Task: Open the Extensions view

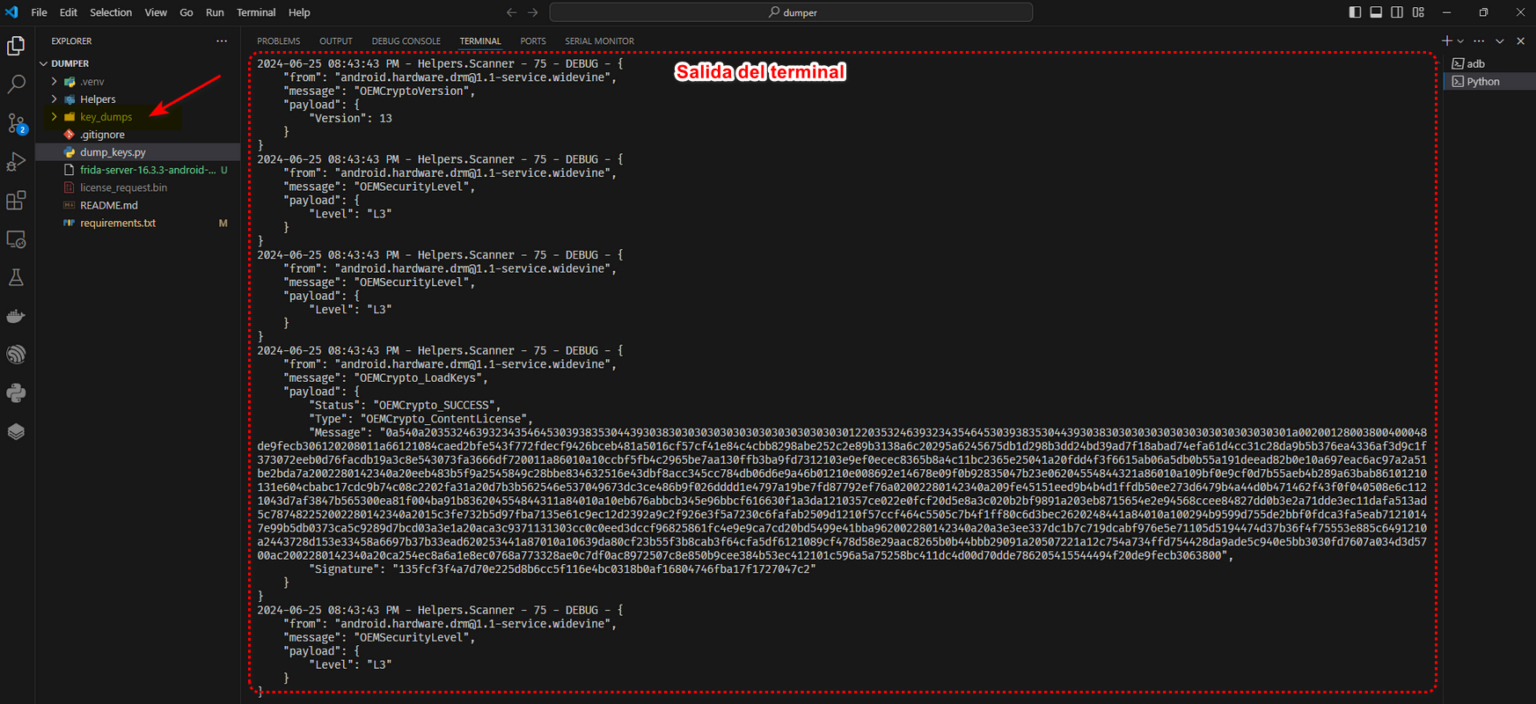Action: point(16,200)
